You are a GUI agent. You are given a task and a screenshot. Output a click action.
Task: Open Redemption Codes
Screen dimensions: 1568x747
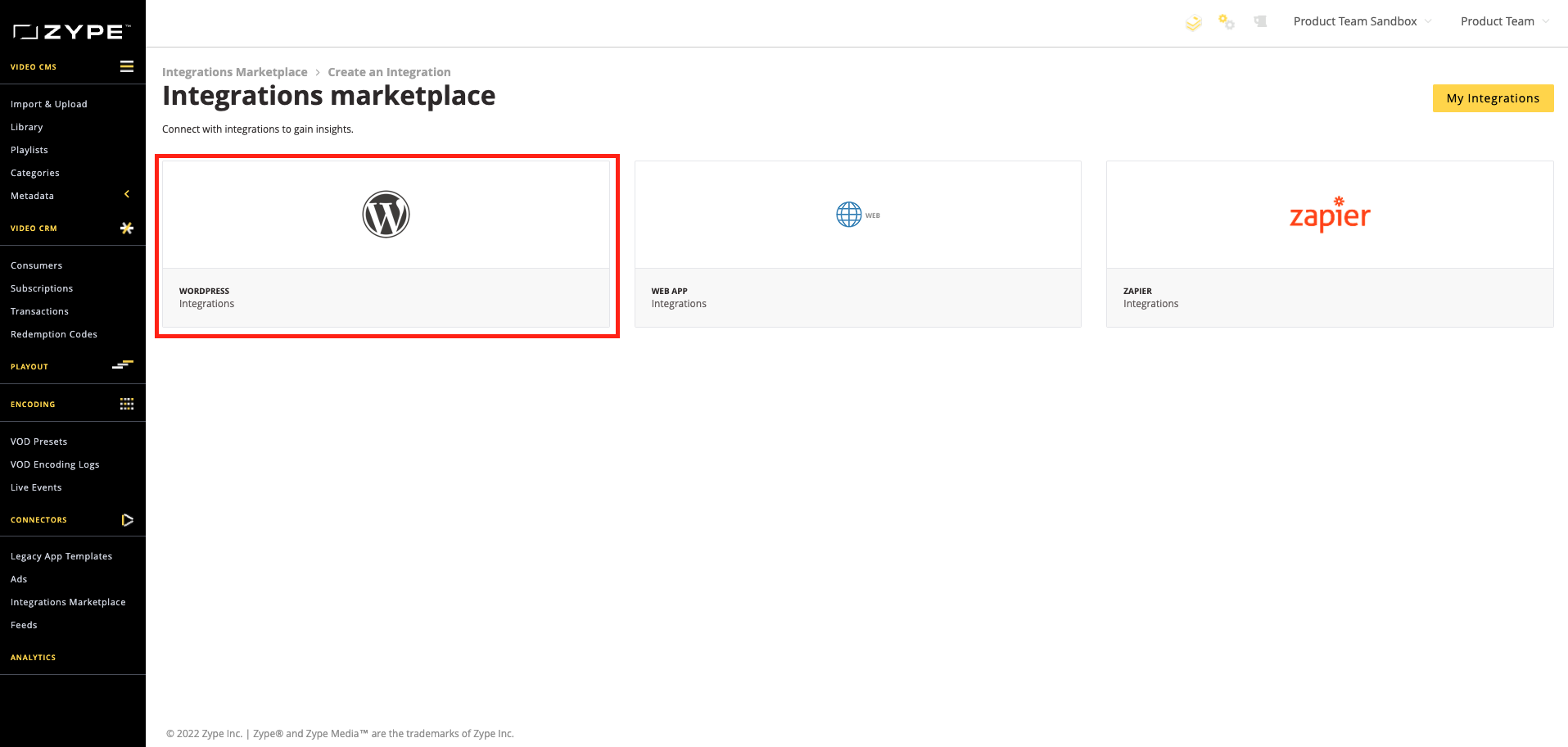[x=54, y=334]
